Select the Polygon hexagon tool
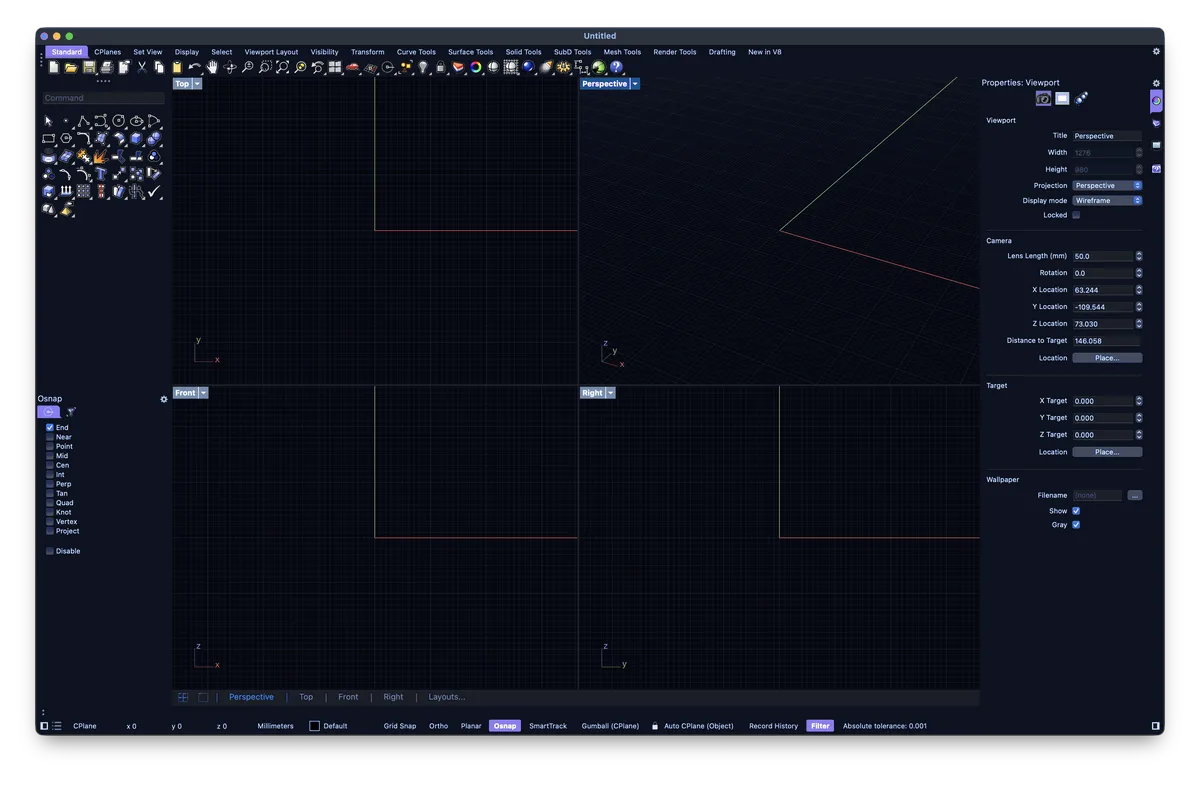The width and height of the screenshot is (1200, 787). (66, 138)
